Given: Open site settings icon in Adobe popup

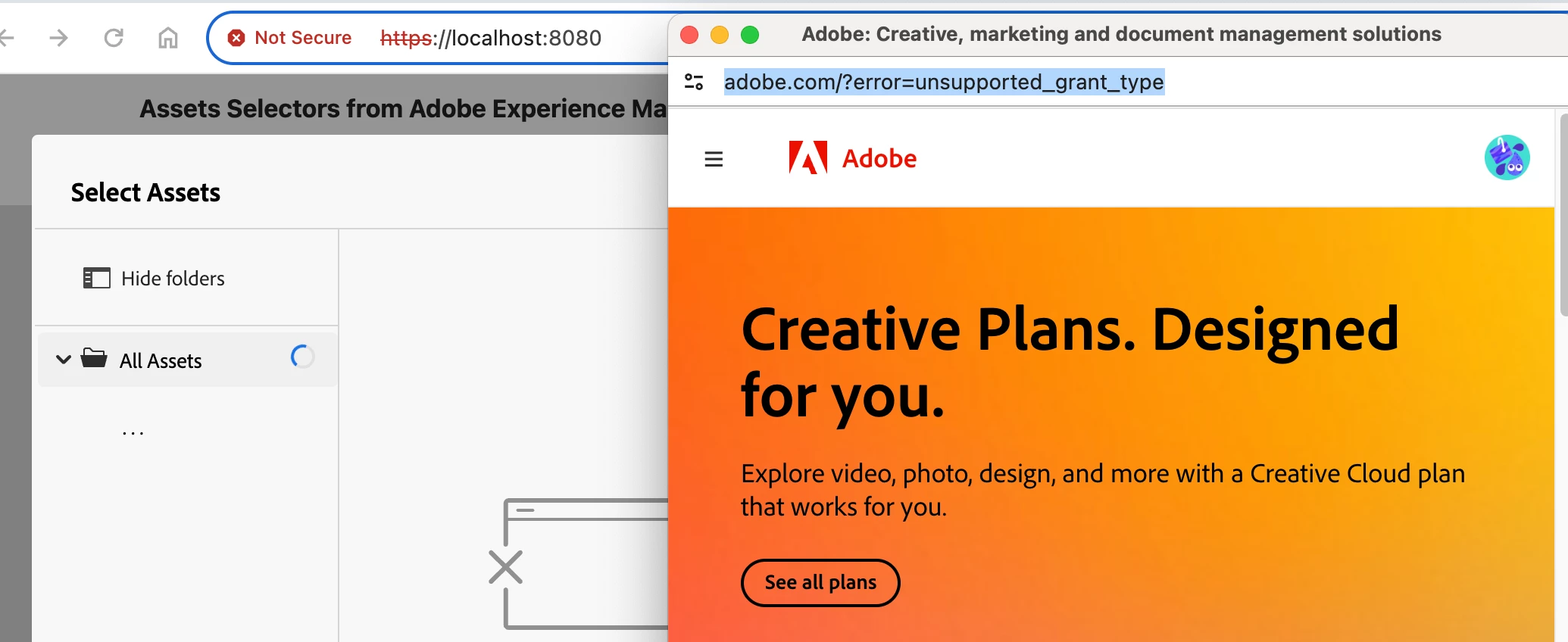Looking at the screenshot, I should pyautogui.click(x=694, y=82).
